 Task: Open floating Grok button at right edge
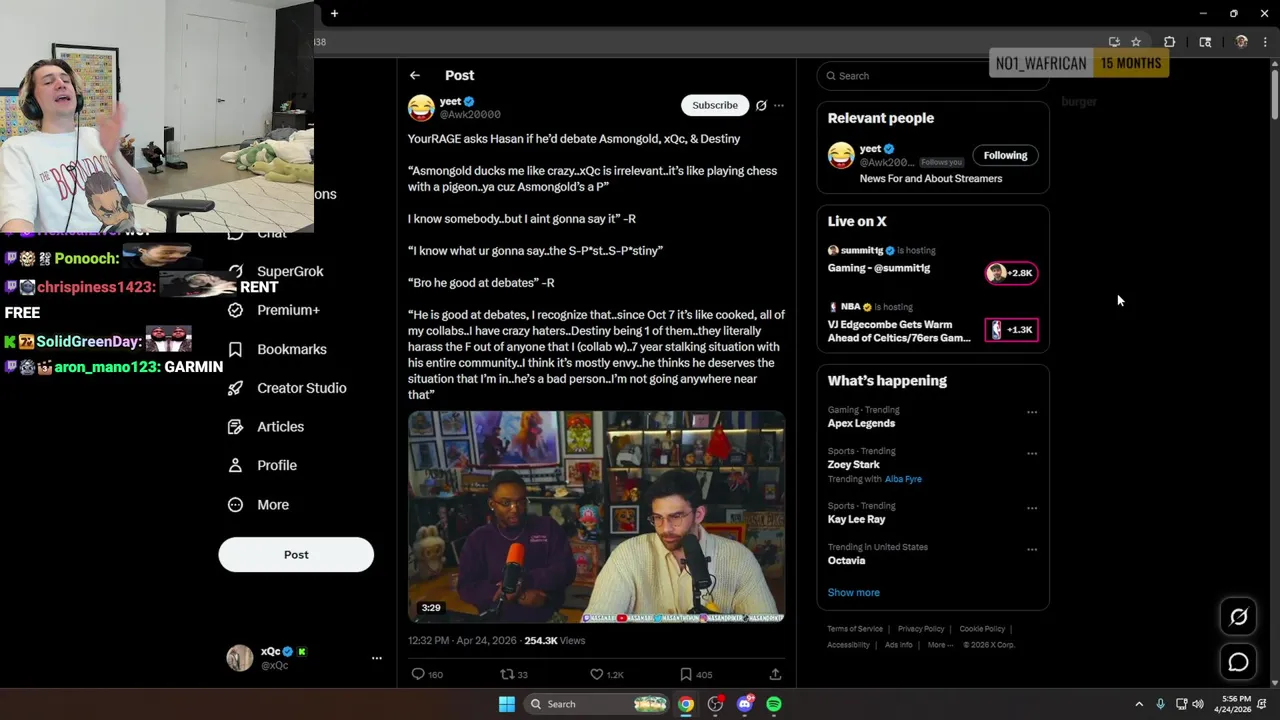(1238, 617)
